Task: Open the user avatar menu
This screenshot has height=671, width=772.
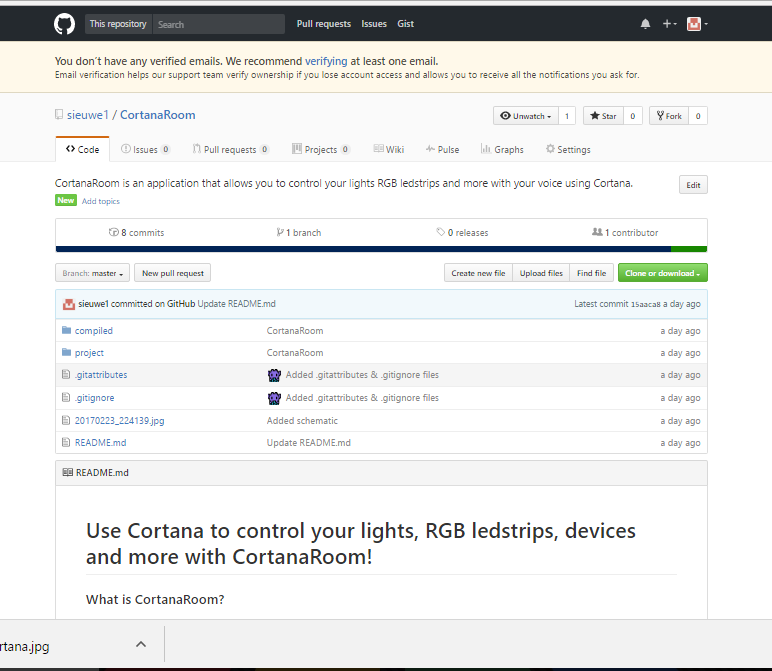Action: (x=697, y=24)
